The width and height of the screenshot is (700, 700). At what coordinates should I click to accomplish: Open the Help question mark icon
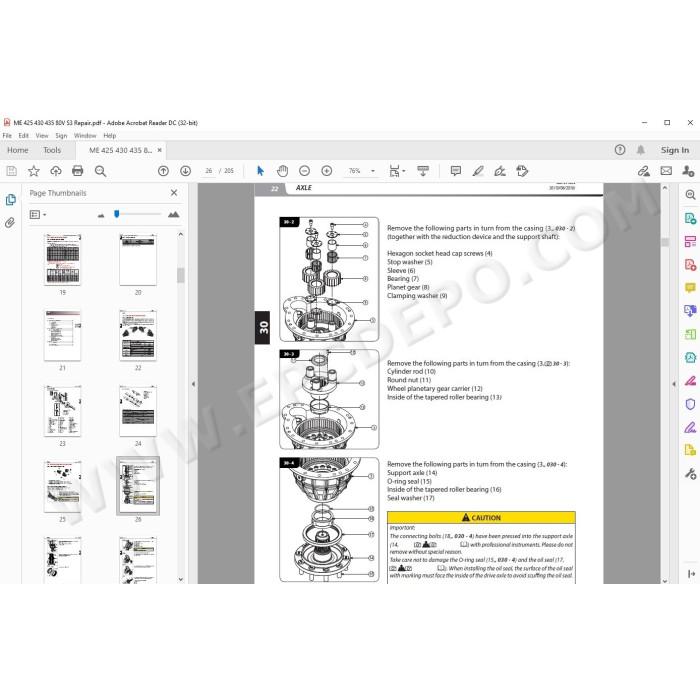click(x=620, y=150)
